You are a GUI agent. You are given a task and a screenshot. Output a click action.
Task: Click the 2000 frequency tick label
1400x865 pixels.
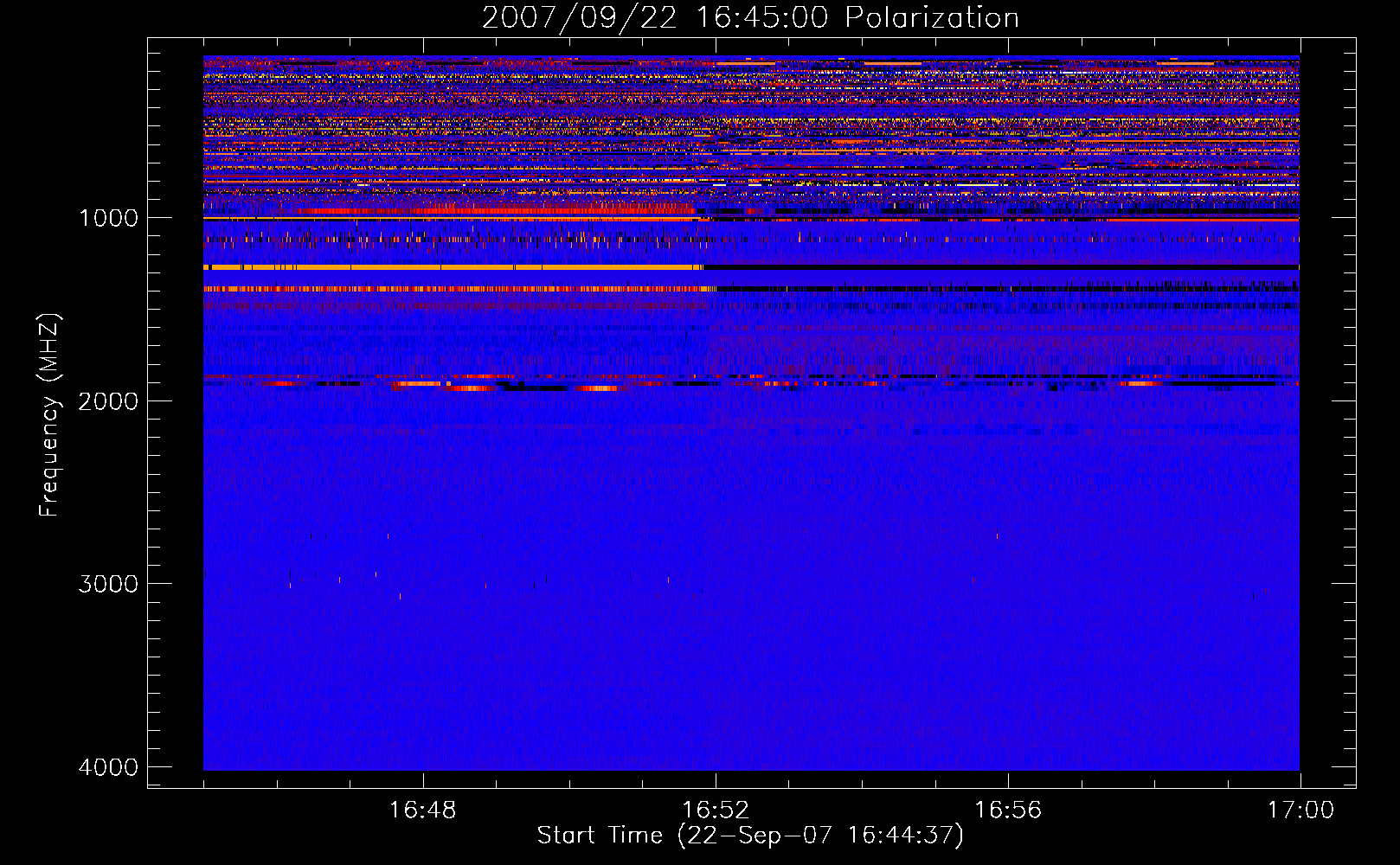pos(108,400)
